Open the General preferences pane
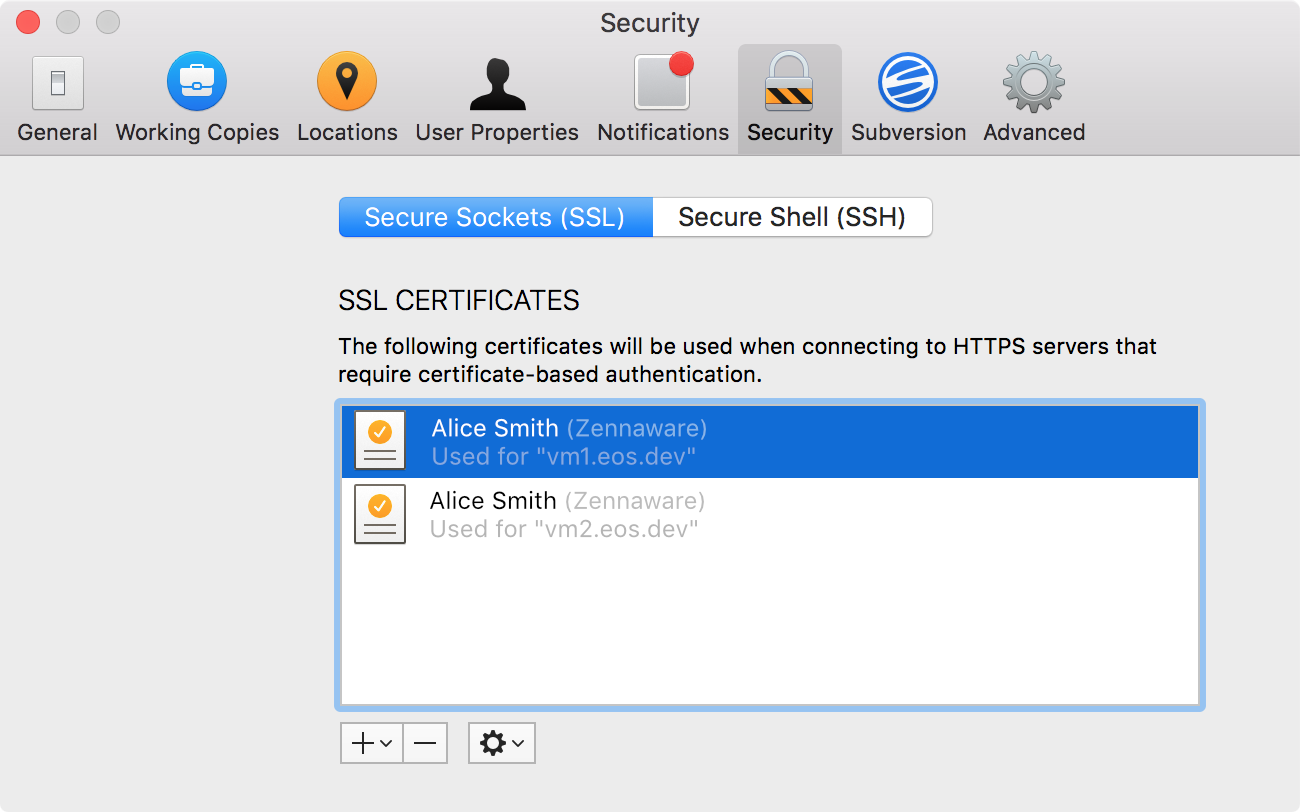The image size is (1300, 812). [57, 95]
